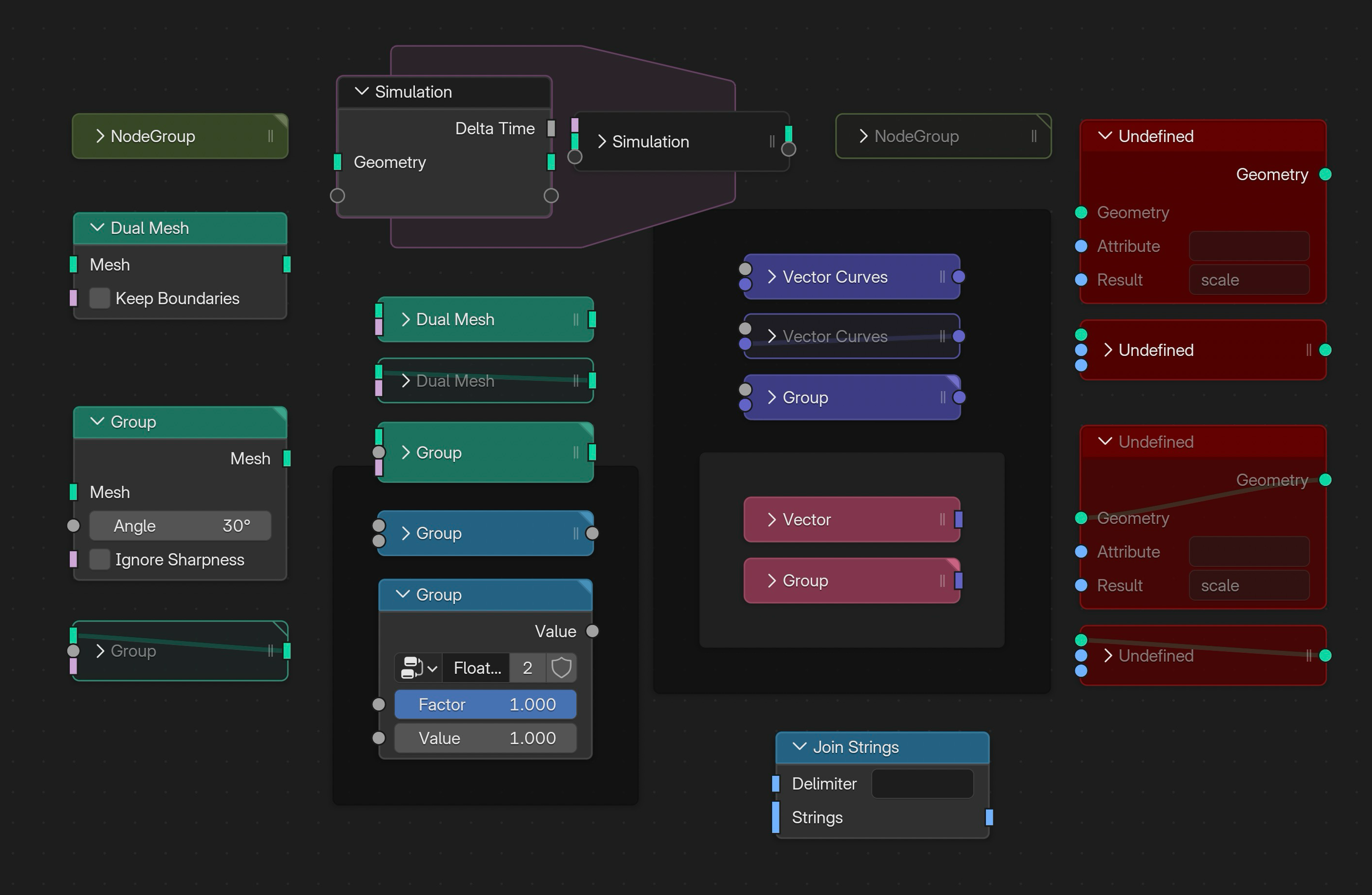Click the output socket of bright Vector Curves node

click(x=959, y=277)
